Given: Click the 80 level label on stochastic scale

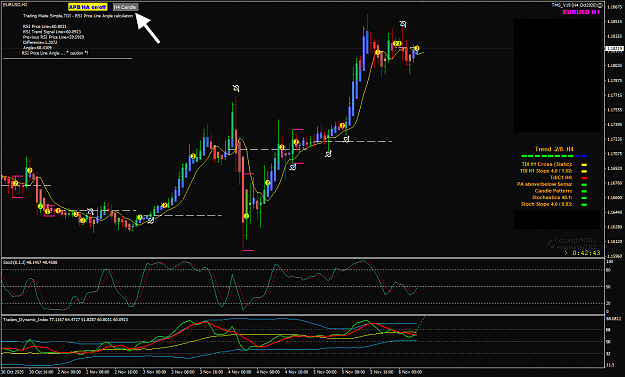Looking at the screenshot, I should tap(608, 270).
